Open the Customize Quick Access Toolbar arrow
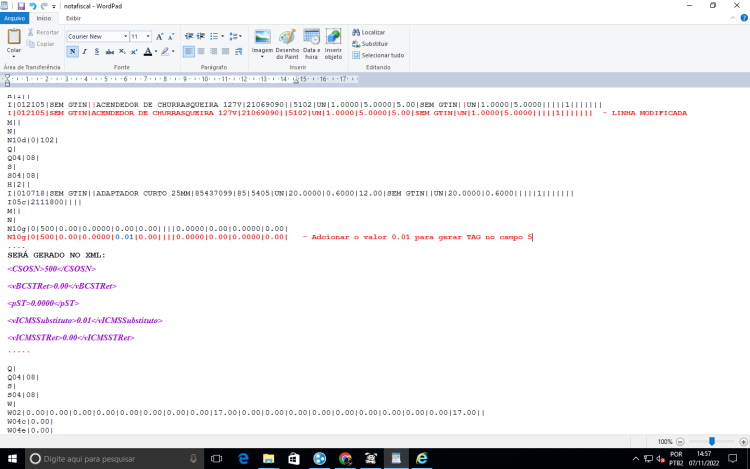This screenshot has height=469, width=750. point(54,6)
